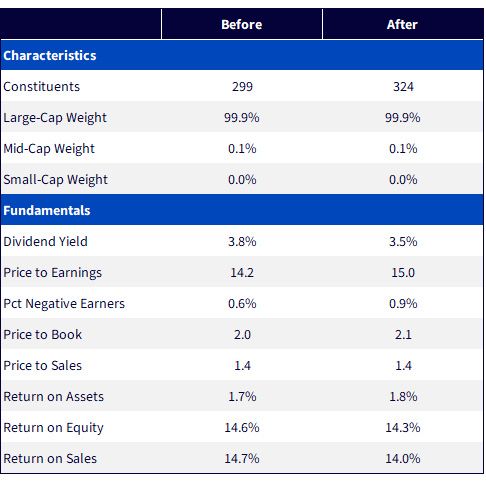This screenshot has width=486, height=484.
Task: Click the After column header
Action: [402, 24]
